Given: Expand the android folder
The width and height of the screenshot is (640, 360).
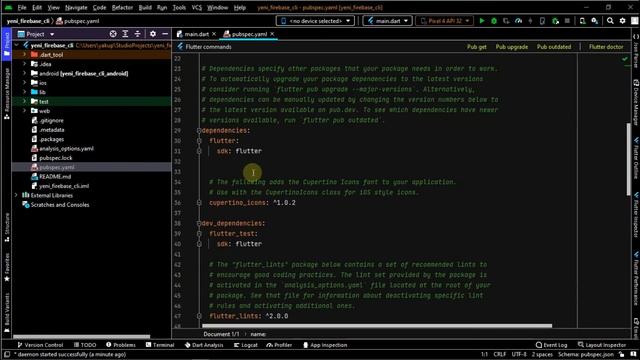Looking at the screenshot, I should 24,73.
